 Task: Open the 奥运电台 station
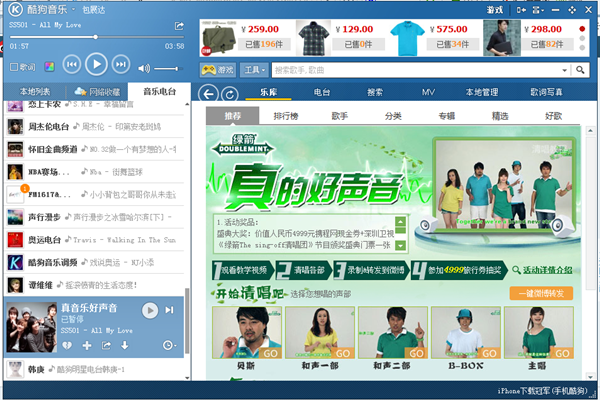tap(95, 240)
